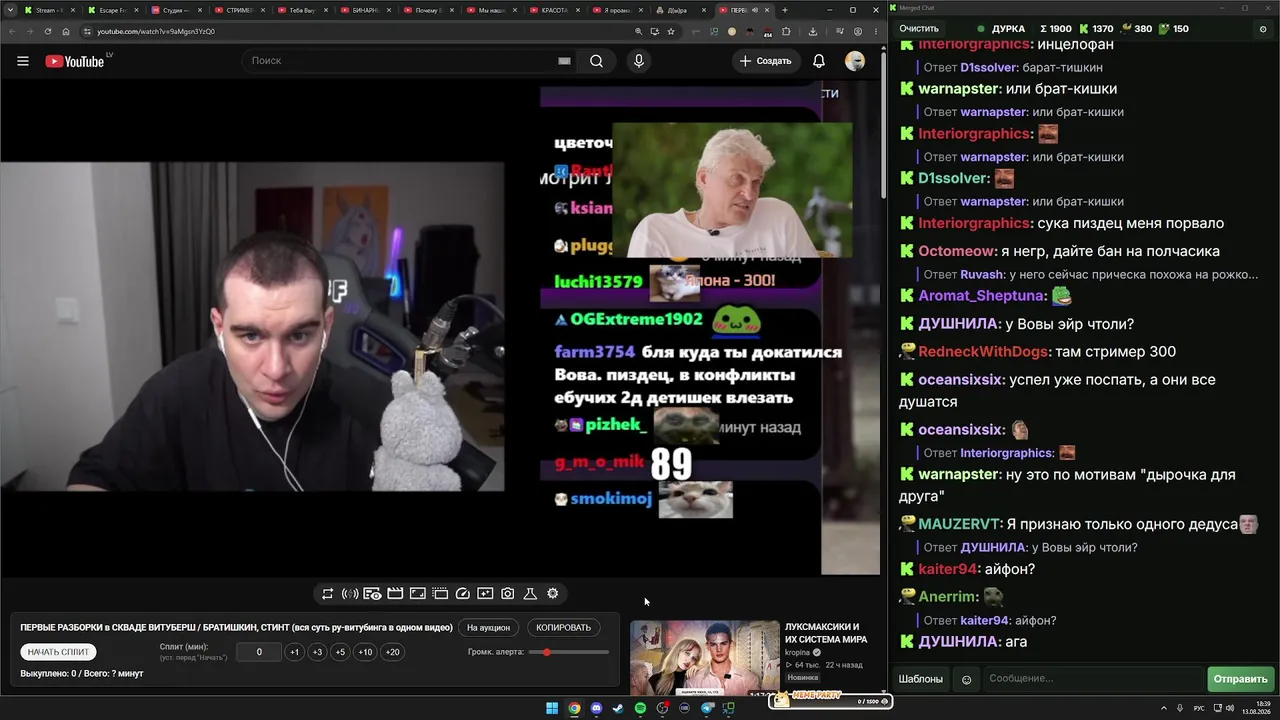Open the ЛУКСМАКСИКИ recommended video thumbnail
Viewport: 1280px width, 720px height.
click(x=705, y=658)
